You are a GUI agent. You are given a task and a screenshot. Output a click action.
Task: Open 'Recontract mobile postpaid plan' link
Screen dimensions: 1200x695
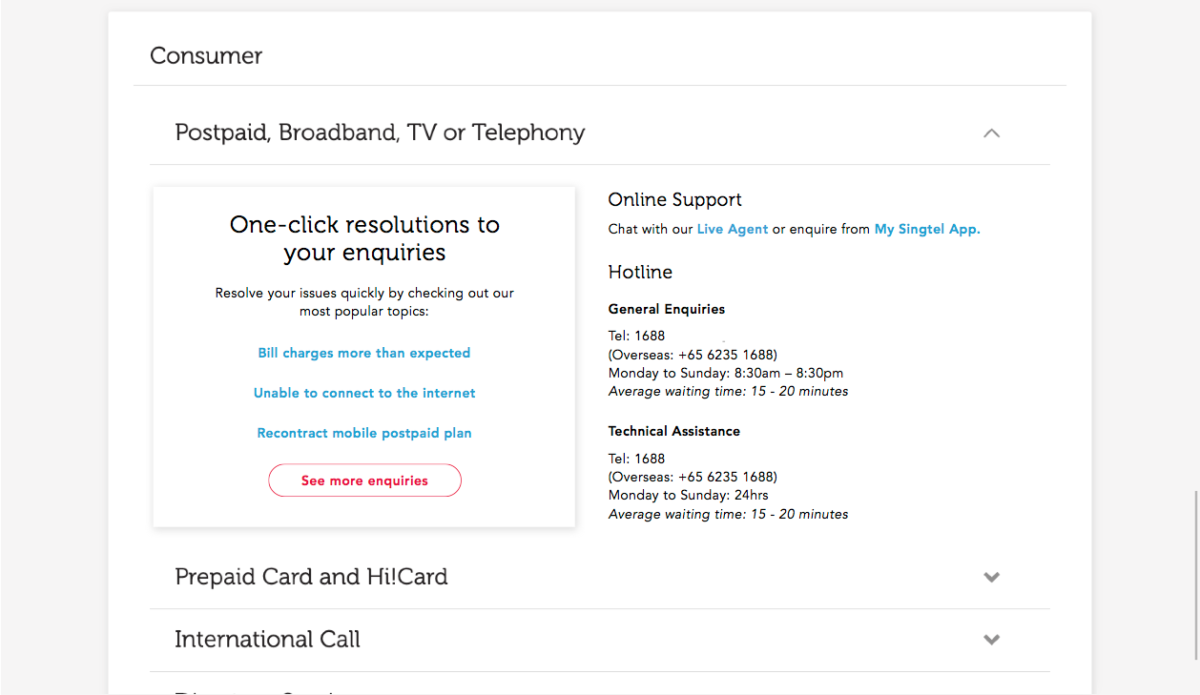364,433
